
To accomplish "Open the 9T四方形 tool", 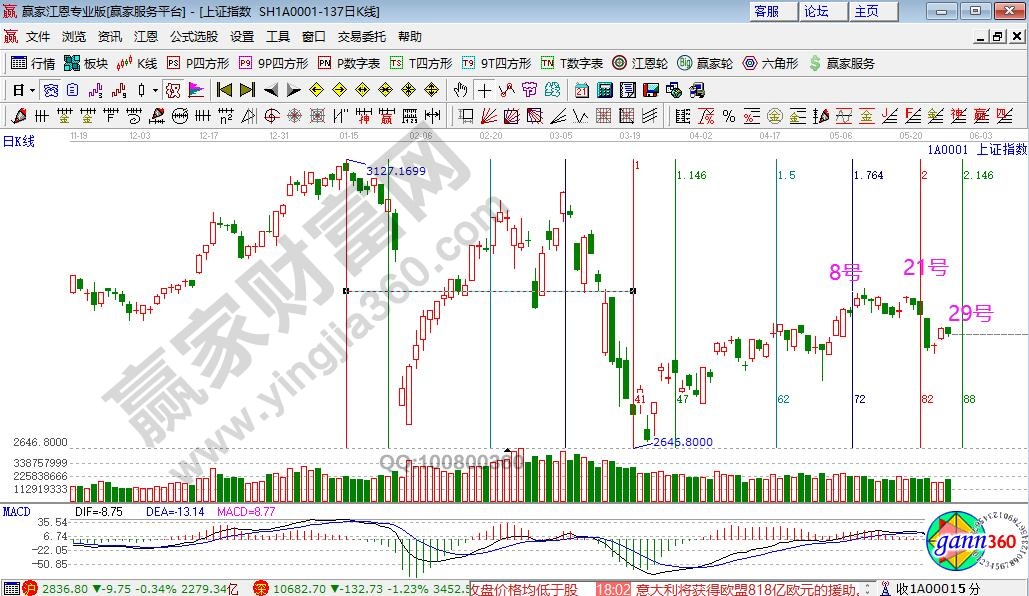I will tap(496, 63).
